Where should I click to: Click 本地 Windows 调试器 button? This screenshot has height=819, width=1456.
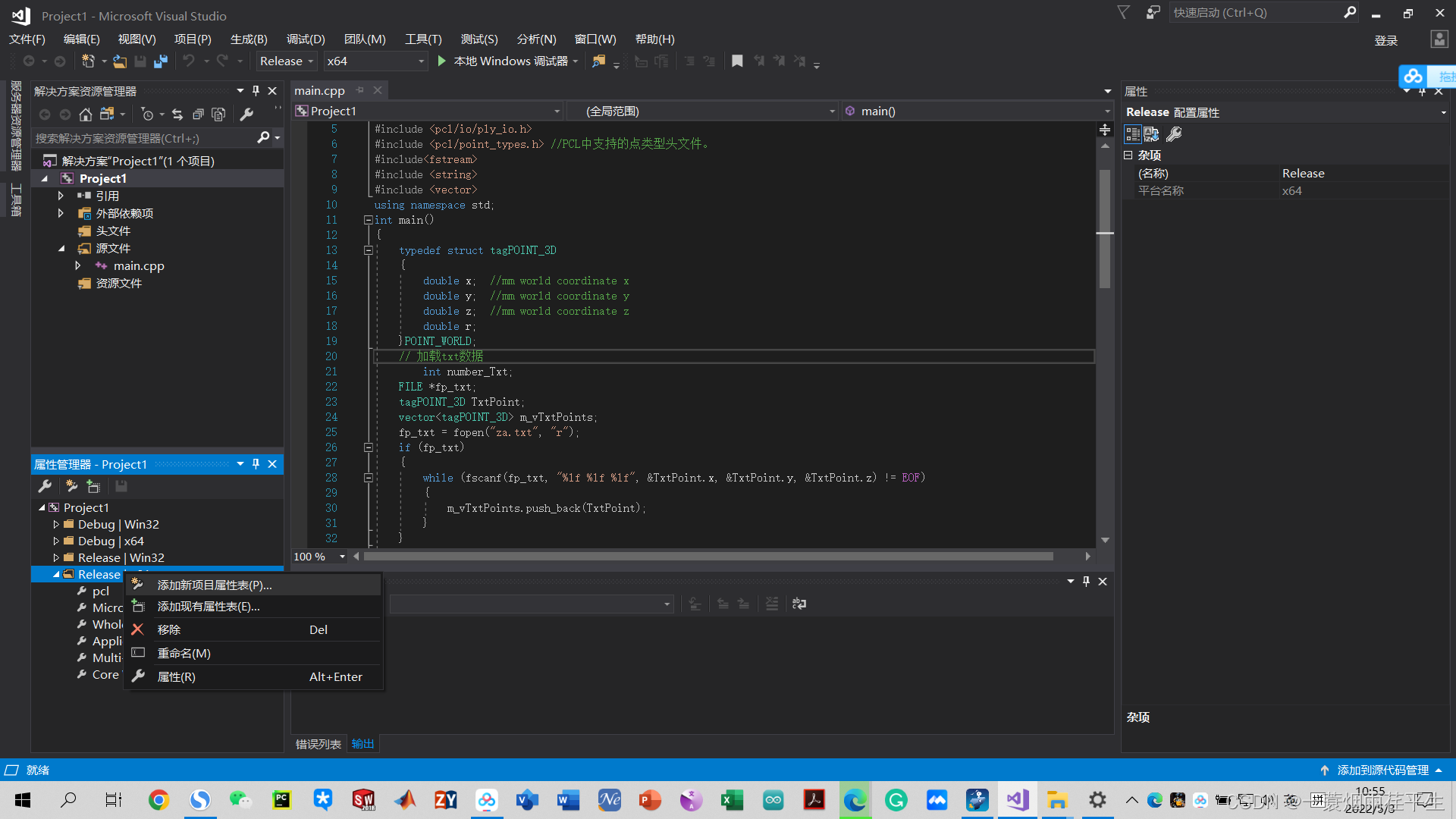tap(510, 61)
